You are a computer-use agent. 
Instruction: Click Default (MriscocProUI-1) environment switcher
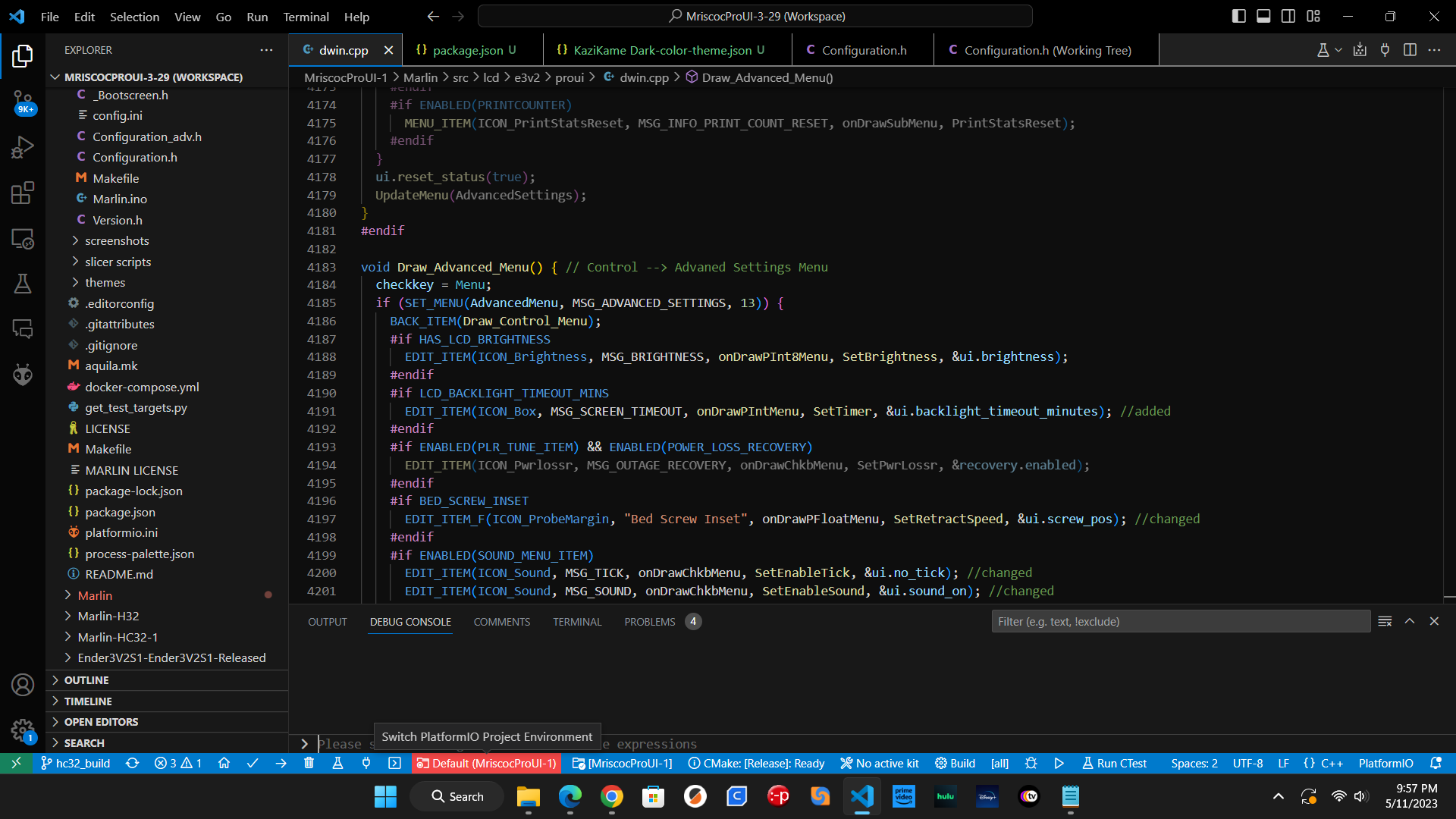pos(486,763)
